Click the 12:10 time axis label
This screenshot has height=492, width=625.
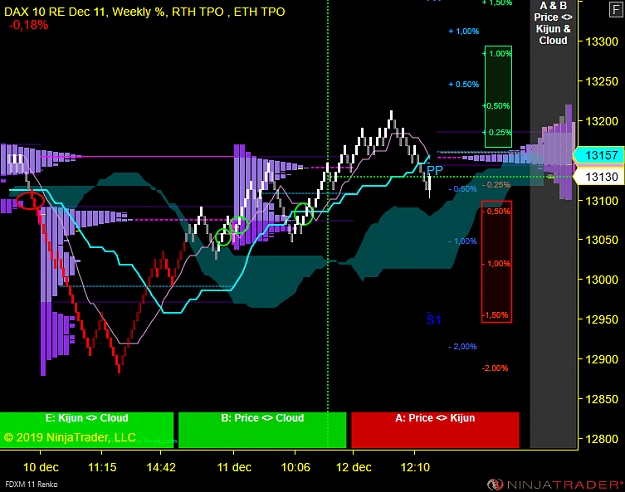click(x=415, y=467)
